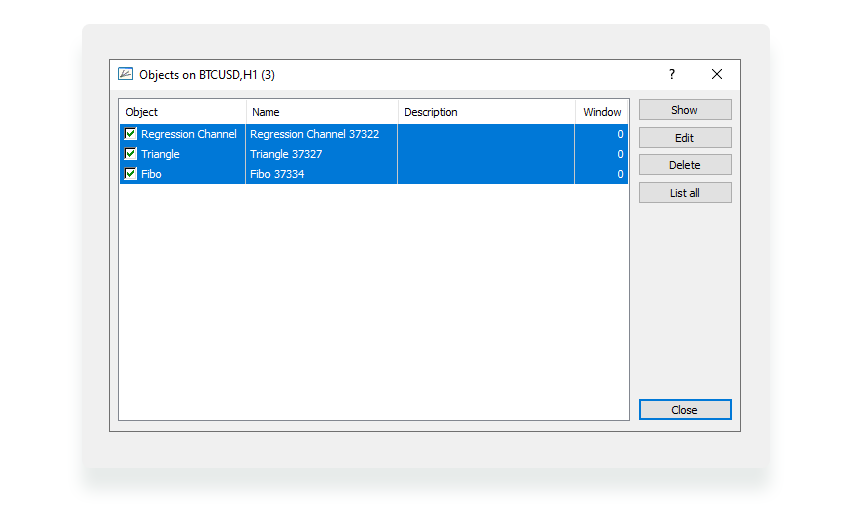Uncheck the Regression Channel checkbox
The width and height of the screenshot is (857, 515).
(130, 133)
